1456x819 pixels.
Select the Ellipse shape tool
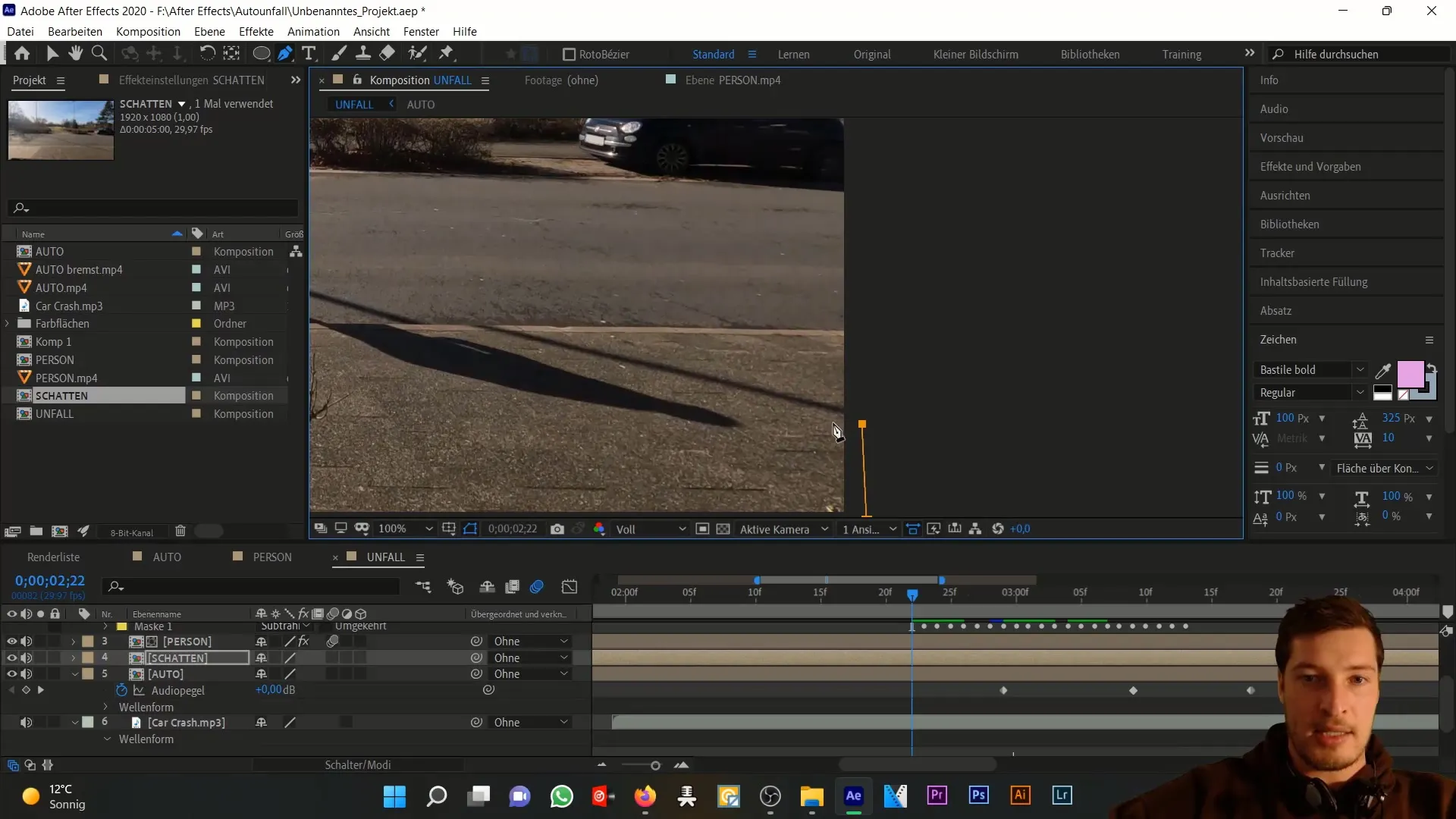pyautogui.click(x=261, y=54)
